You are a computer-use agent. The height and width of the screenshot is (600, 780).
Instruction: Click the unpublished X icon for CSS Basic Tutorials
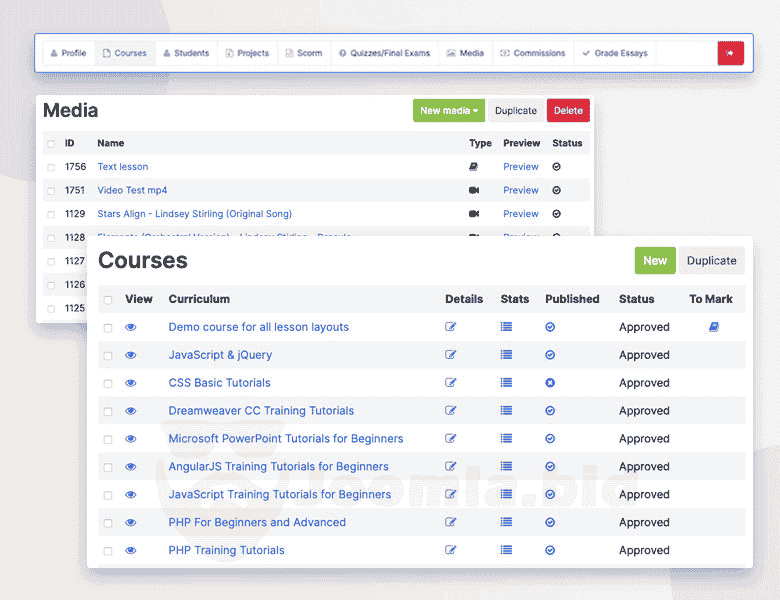tap(550, 383)
